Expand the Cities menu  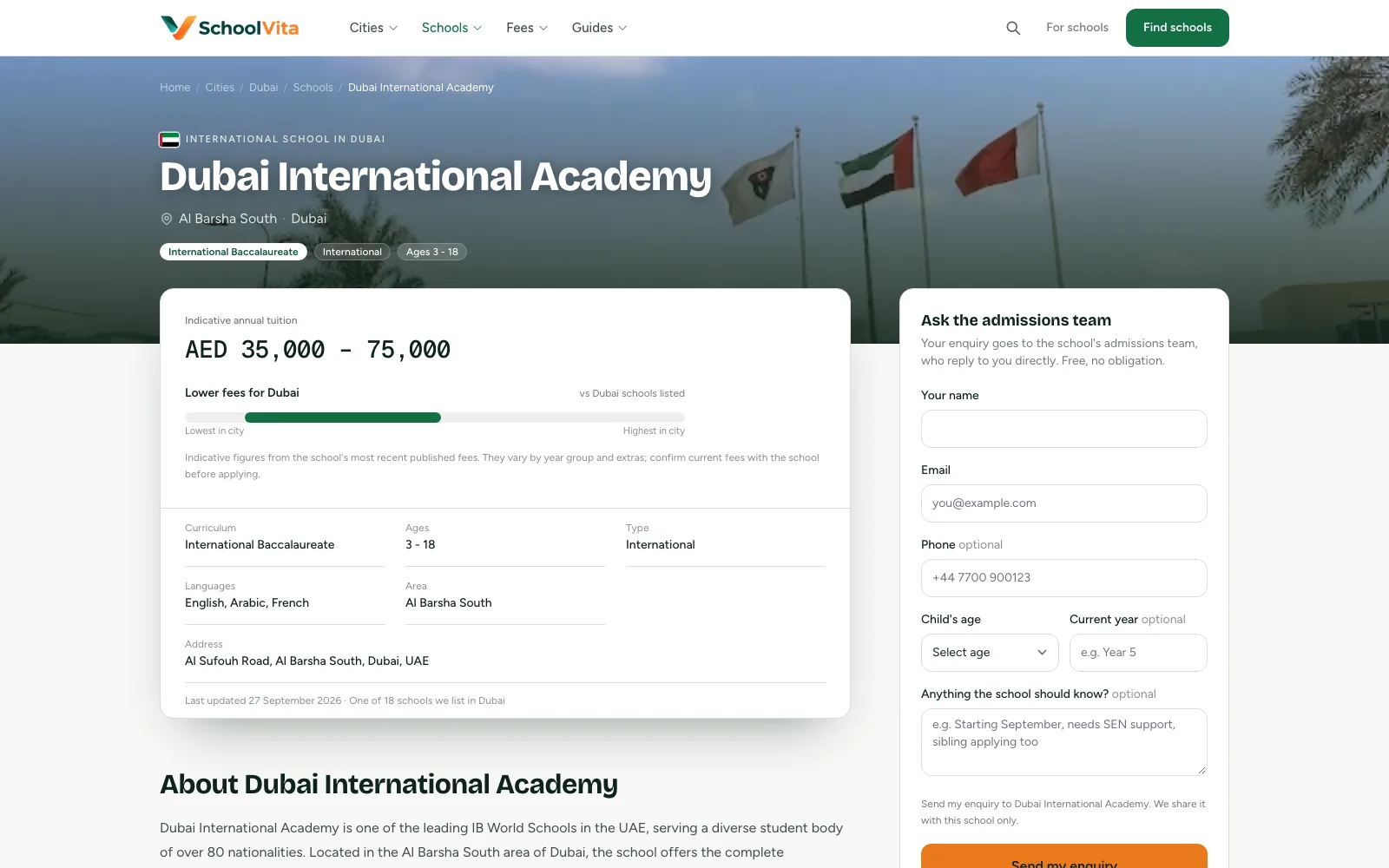tap(373, 28)
